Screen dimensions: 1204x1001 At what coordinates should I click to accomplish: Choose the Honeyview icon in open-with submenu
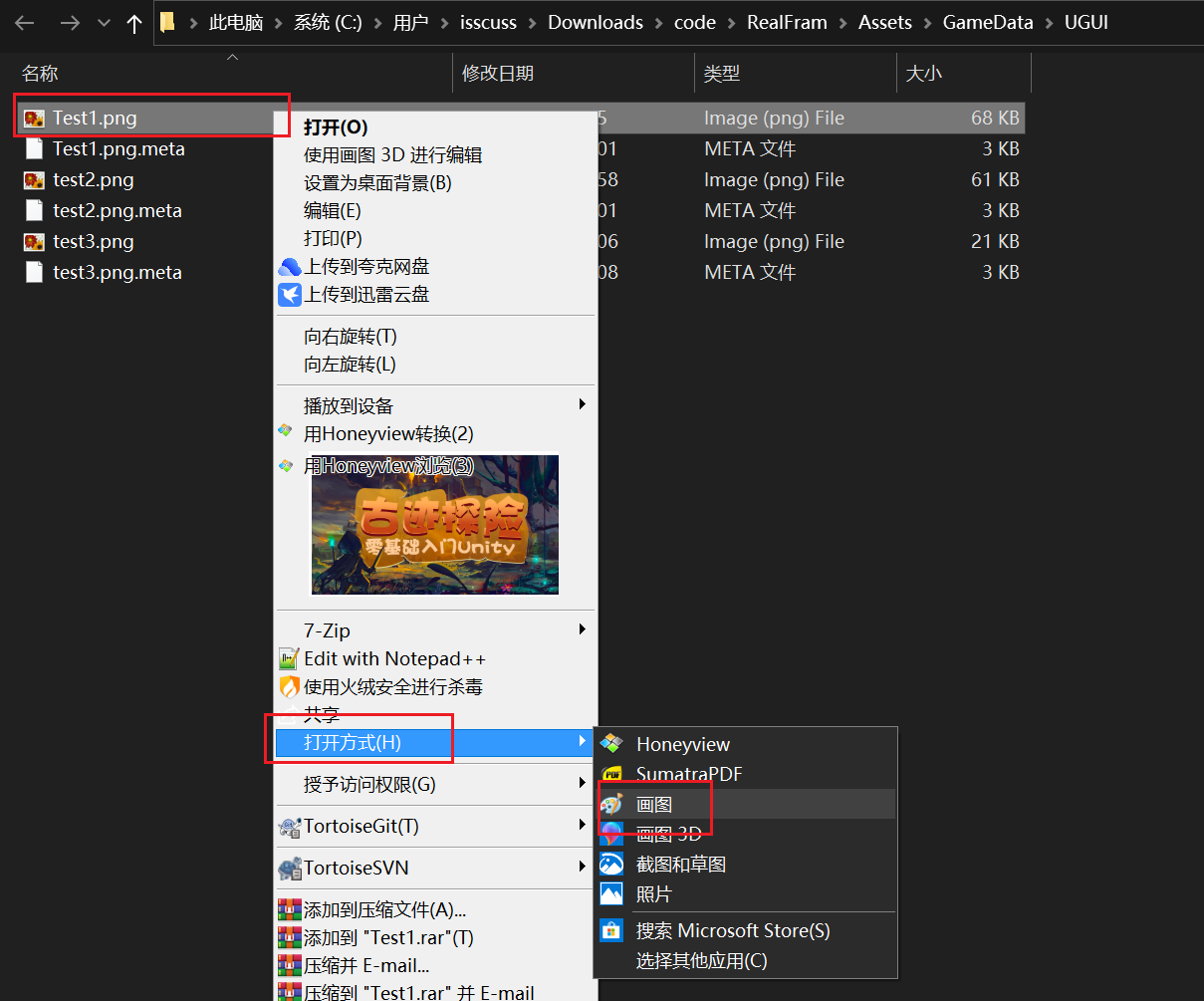coord(611,744)
